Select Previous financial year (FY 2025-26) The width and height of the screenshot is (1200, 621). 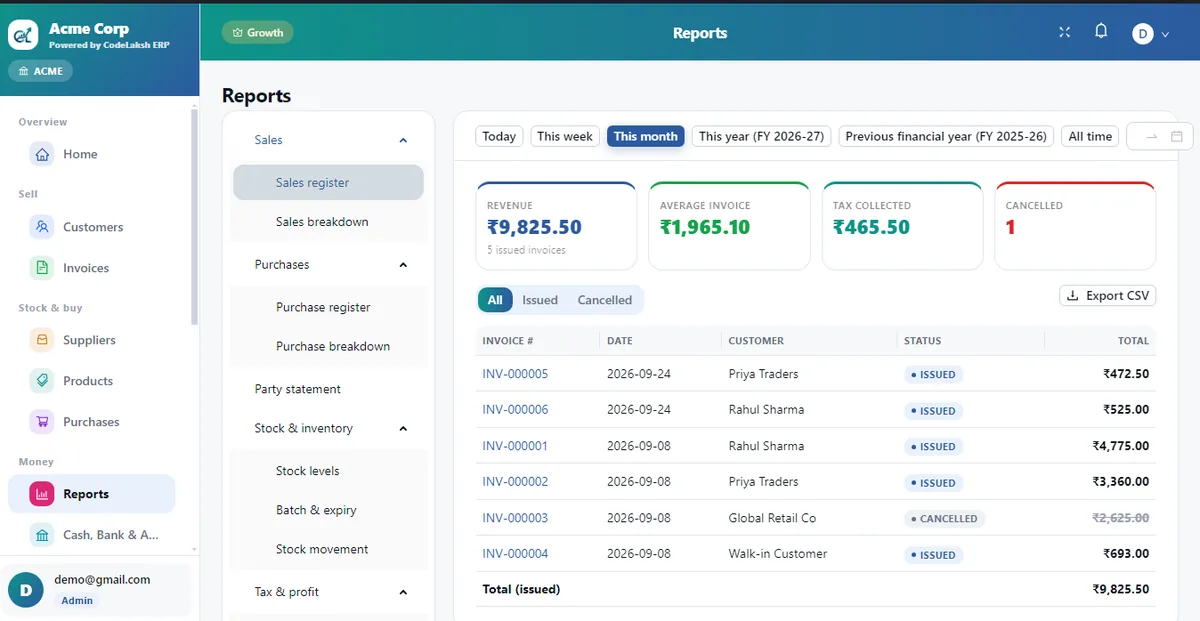pyautogui.click(x=946, y=136)
